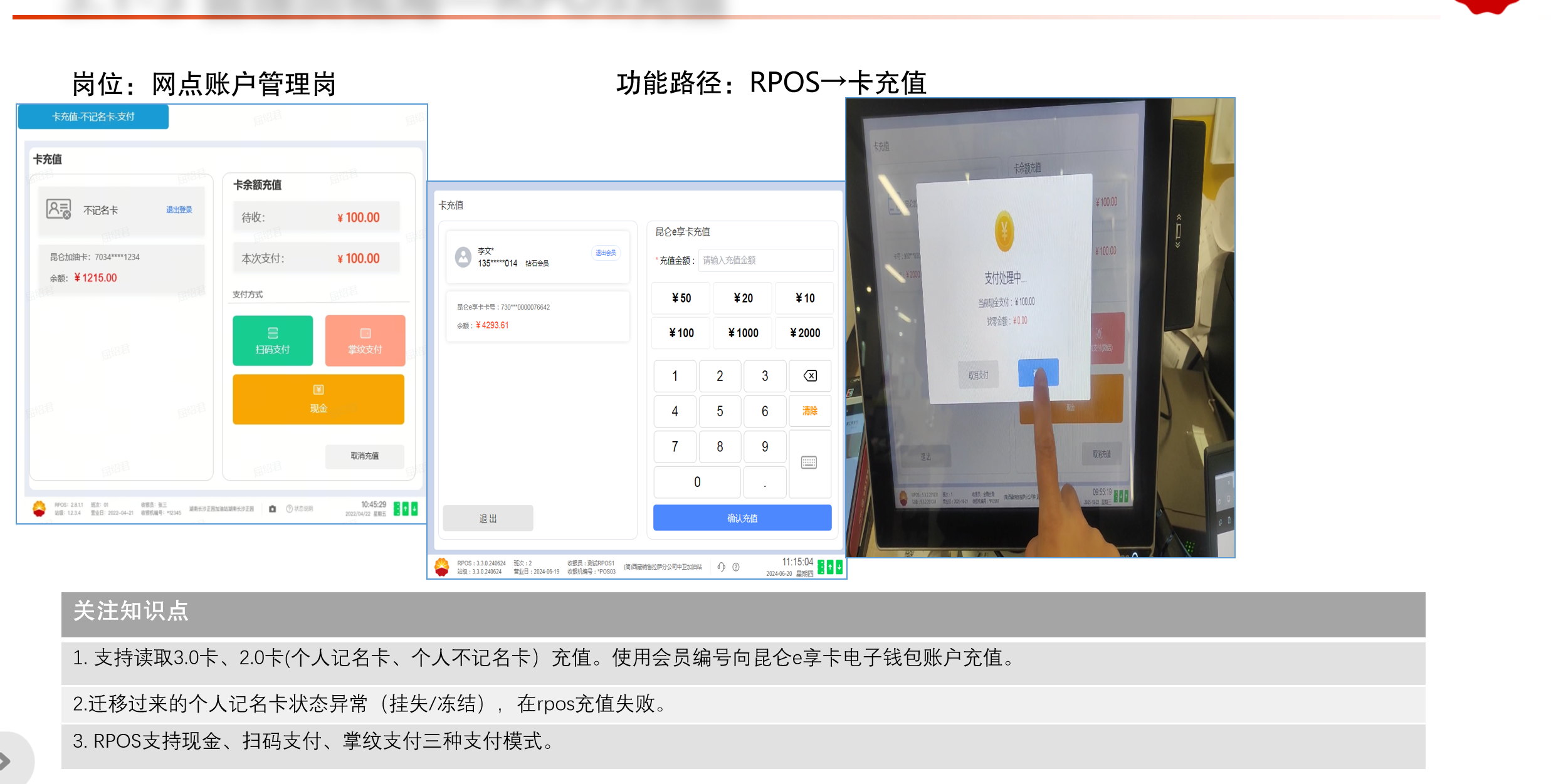Click the 充值金额 amount input field

[765, 260]
